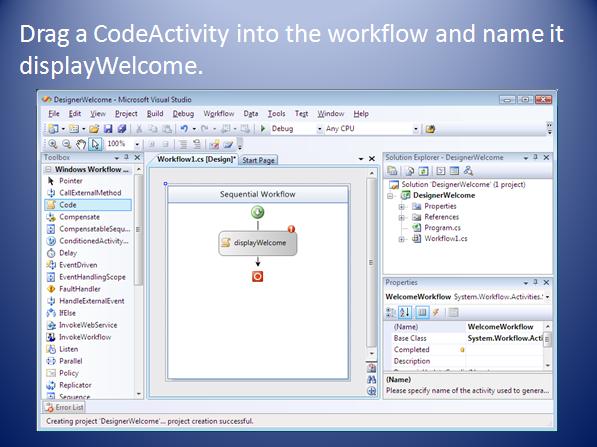Viewport: 597px width, 447px height.
Task: Open the Debug configuration dropdown
Action: (319, 129)
